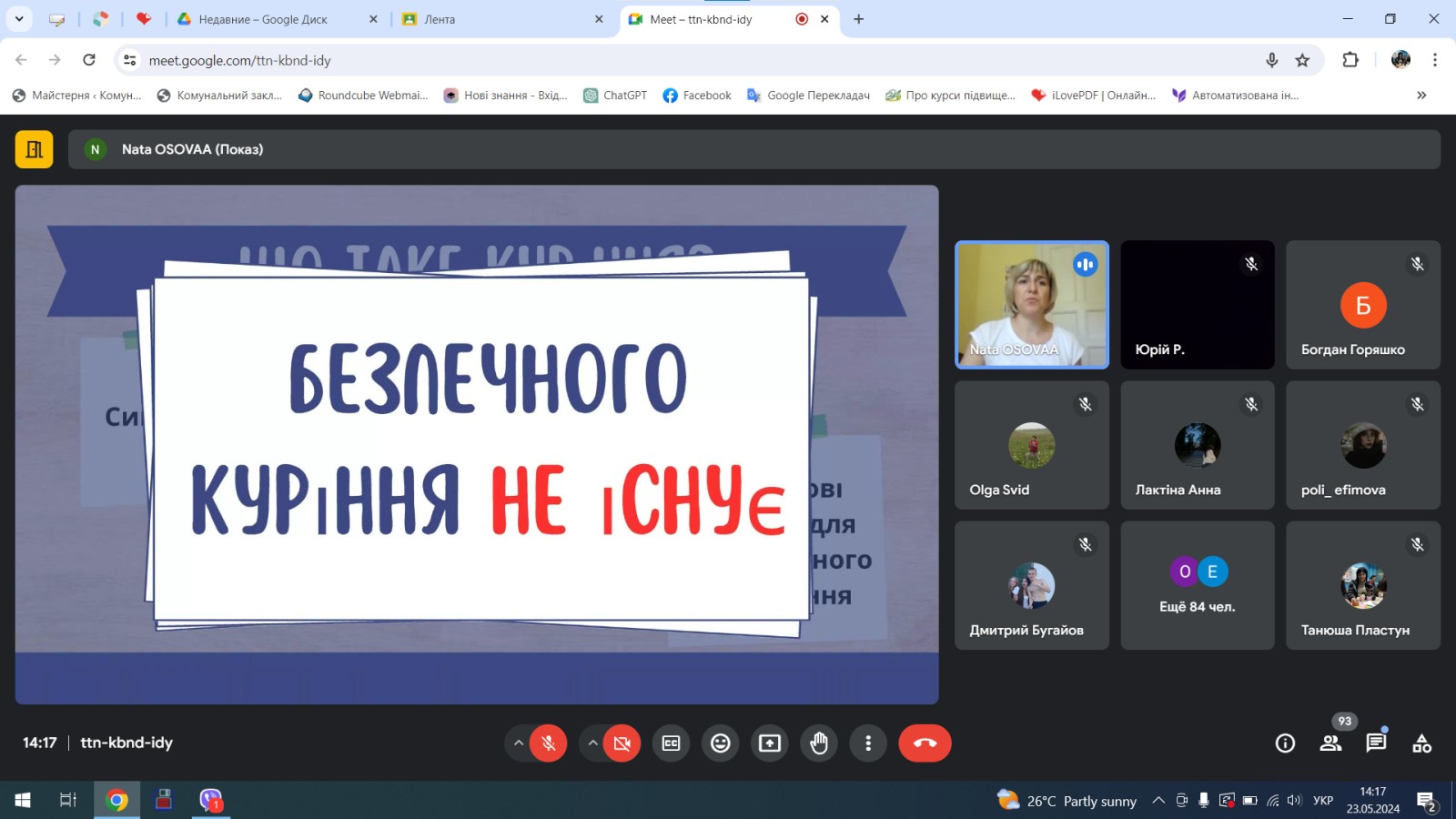Open more options three-dot menu
The width and height of the screenshot is (1456, 819).
[868, 743]
